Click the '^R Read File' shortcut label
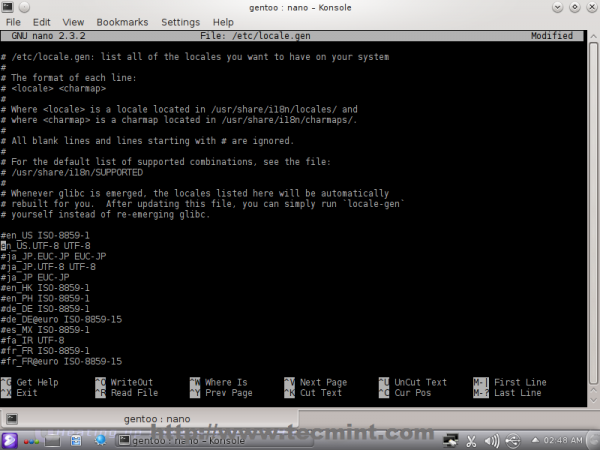Screen dimensions: 600x450 tap(127, 393)
